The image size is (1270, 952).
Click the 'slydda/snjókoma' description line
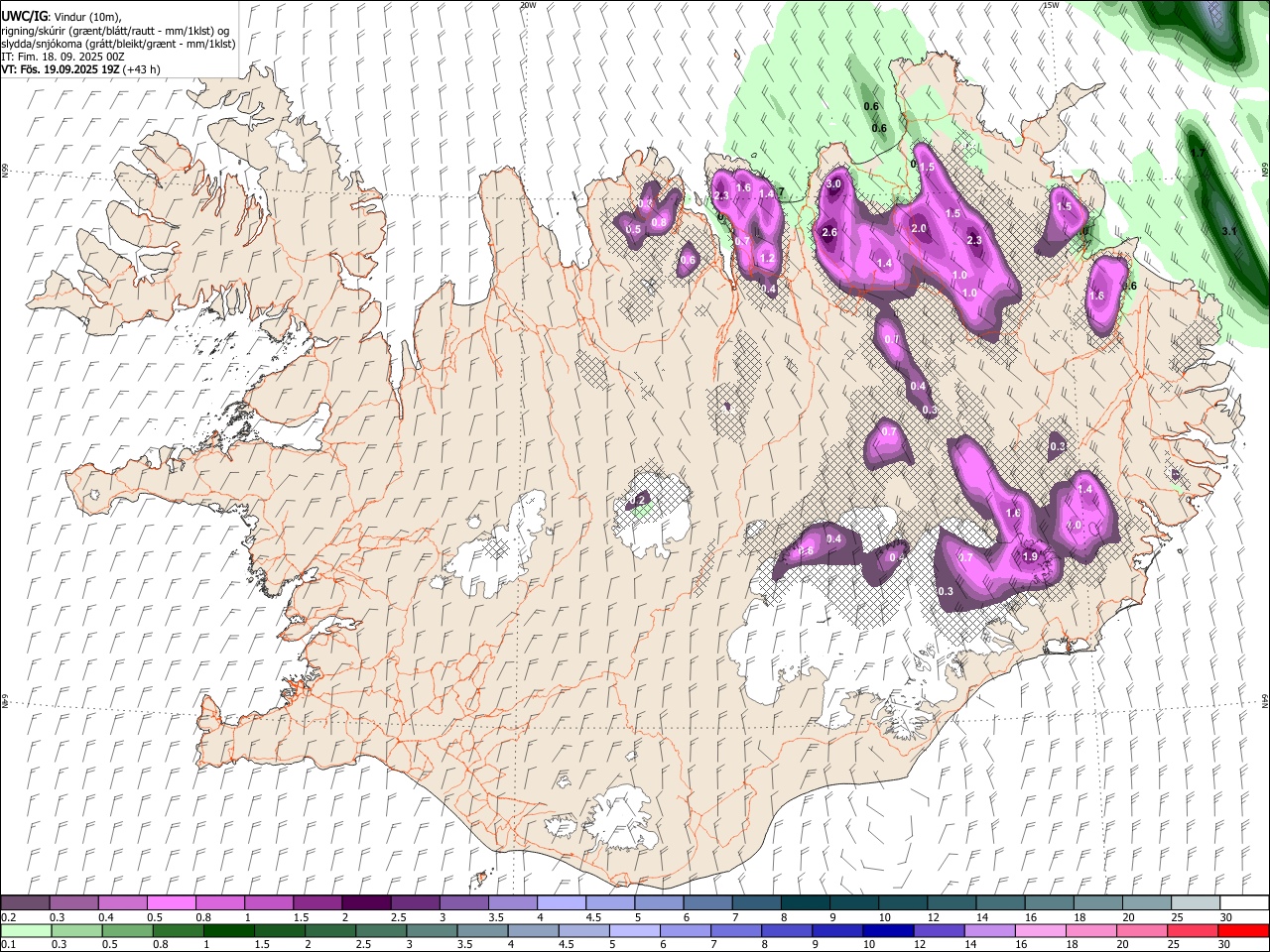[119, 44]
